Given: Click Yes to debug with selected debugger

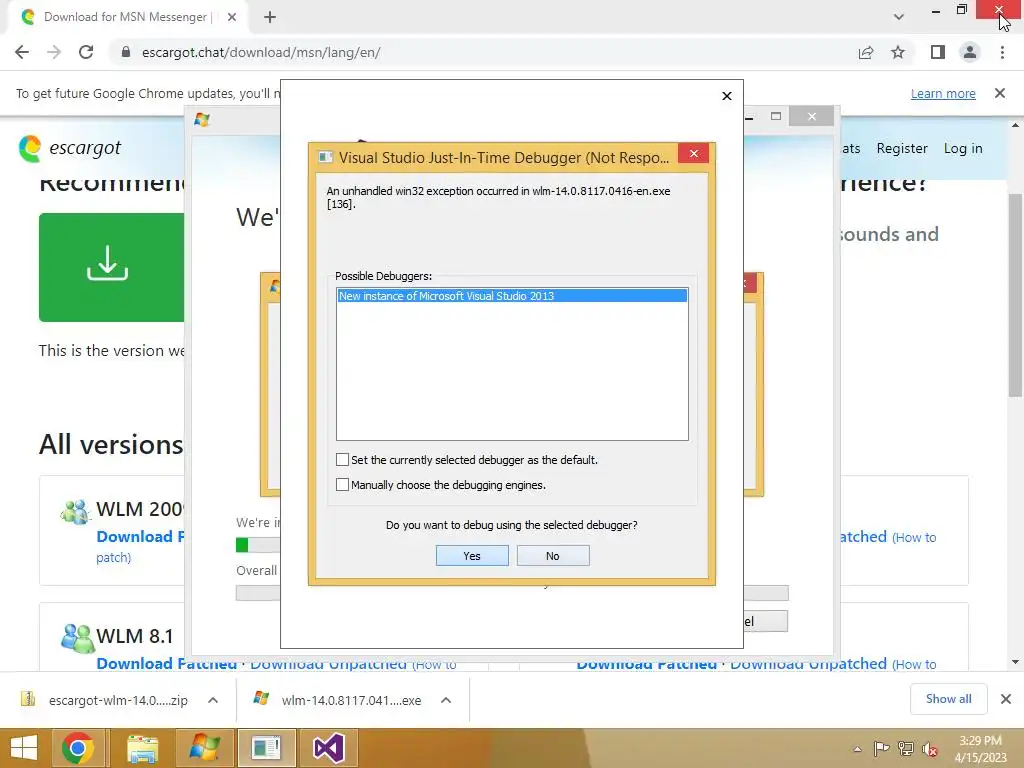Looking at the screenshot, I should (x=472, y=556).
